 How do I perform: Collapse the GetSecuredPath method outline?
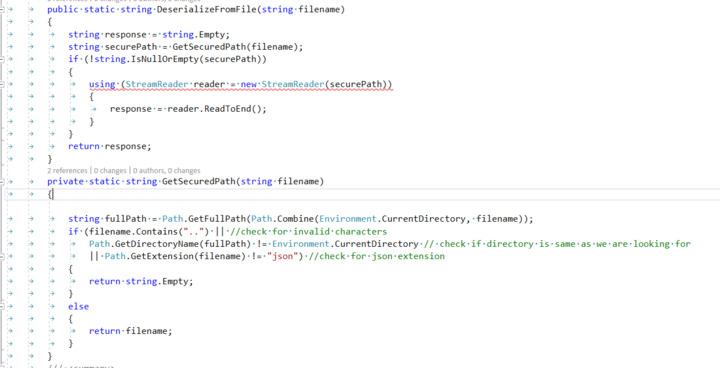(2, 182)
